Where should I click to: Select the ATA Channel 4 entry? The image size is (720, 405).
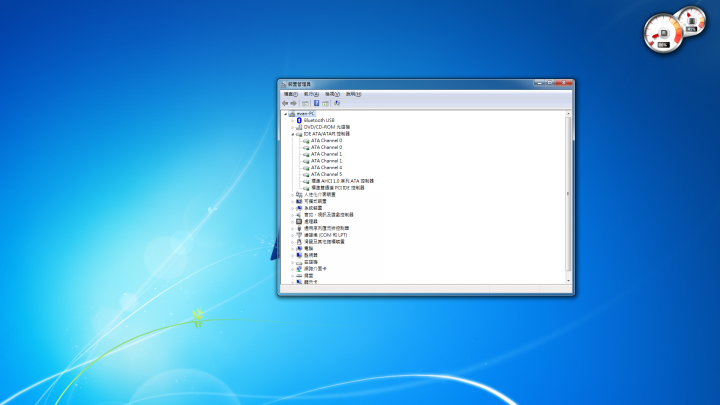pos(326,168)
